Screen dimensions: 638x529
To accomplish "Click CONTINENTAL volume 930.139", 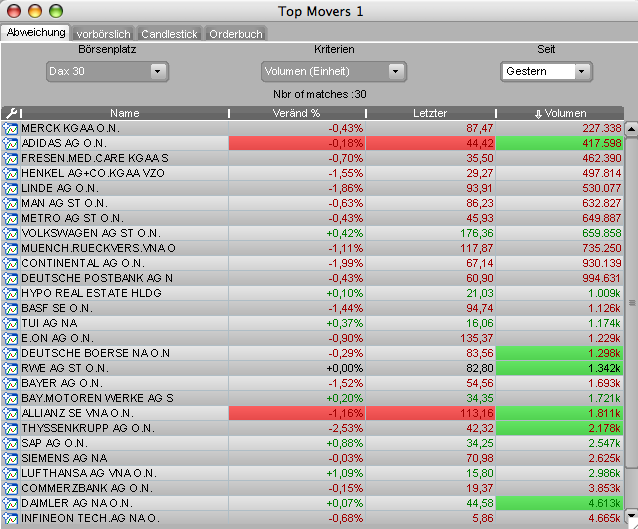I will coord(601,264).
